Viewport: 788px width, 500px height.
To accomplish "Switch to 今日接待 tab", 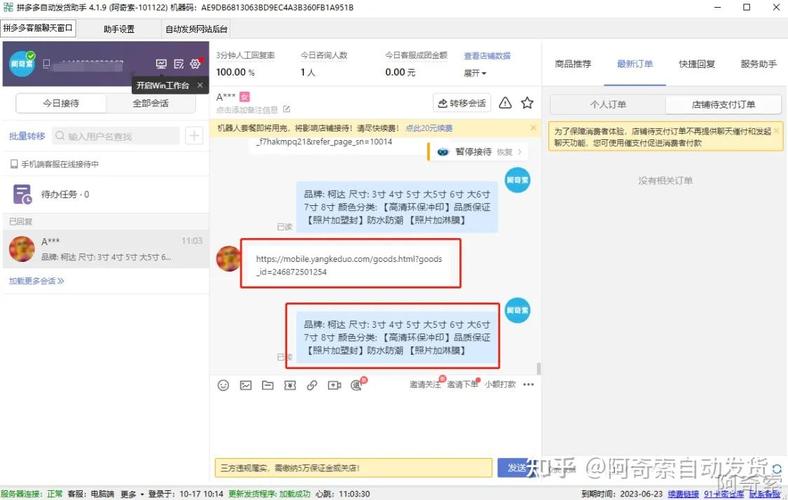I will pyautogui.click(x=61, y=104).
